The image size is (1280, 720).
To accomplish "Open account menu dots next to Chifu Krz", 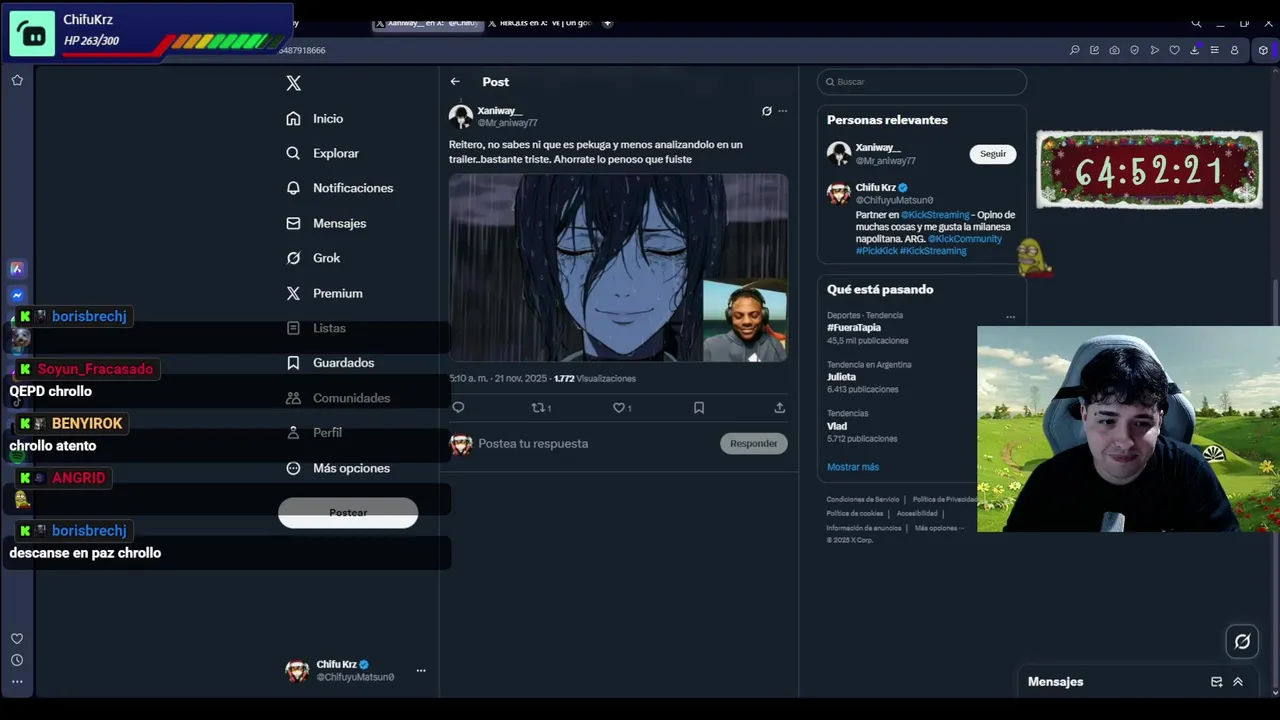I will (x=421, y=671).
